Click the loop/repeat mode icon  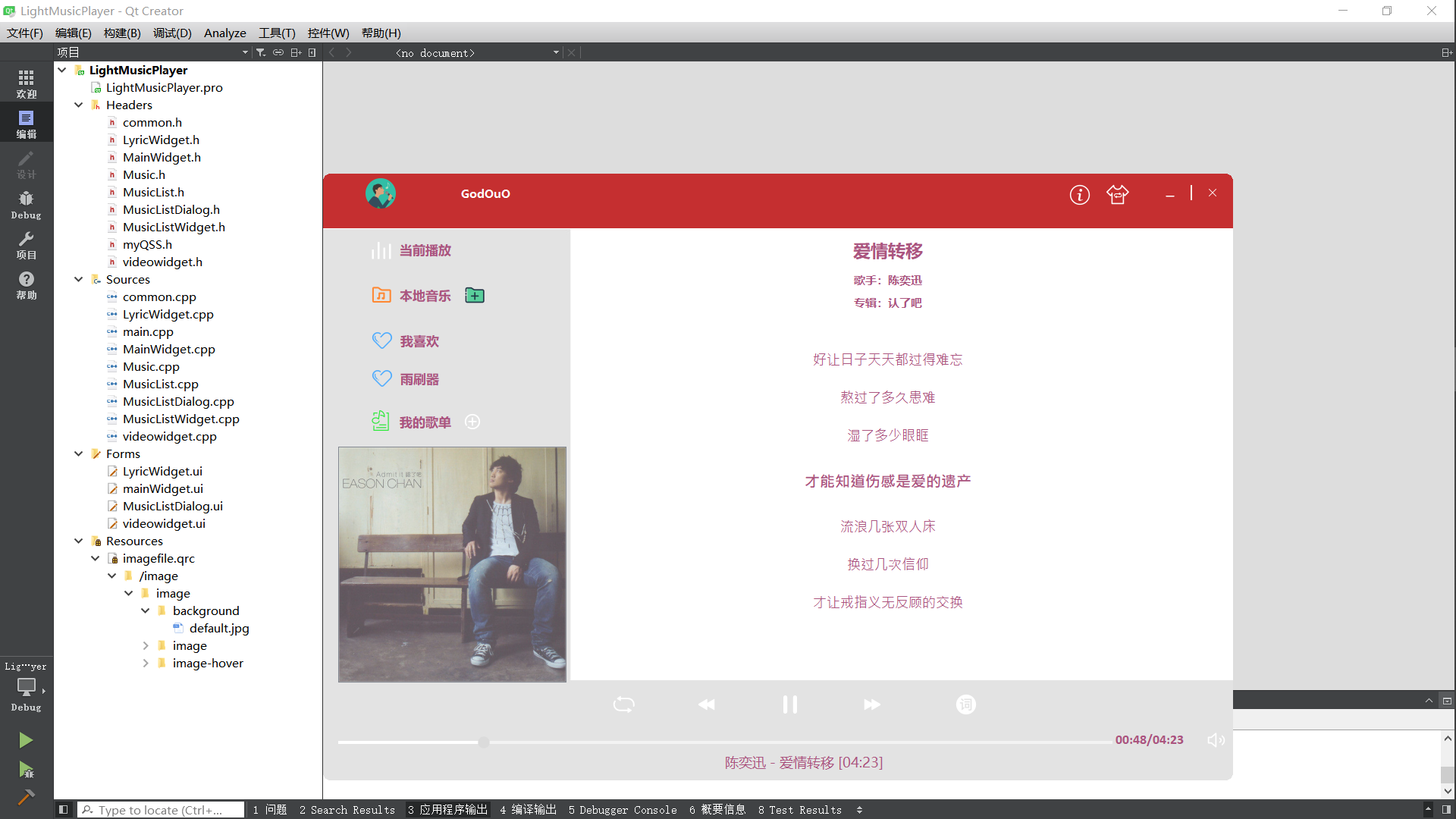pyautogui.click(x=624, y=703)
